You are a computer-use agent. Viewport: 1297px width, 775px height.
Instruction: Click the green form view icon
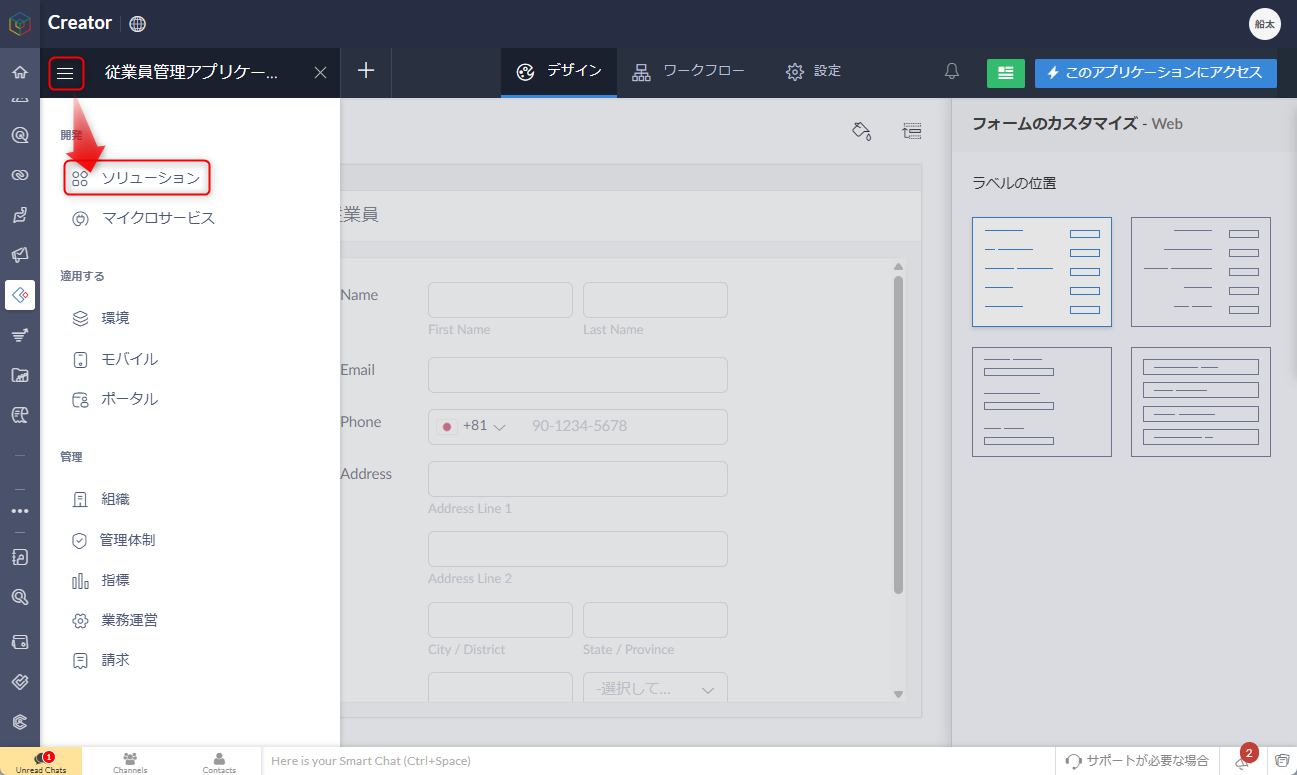[x=1005, y=73]
